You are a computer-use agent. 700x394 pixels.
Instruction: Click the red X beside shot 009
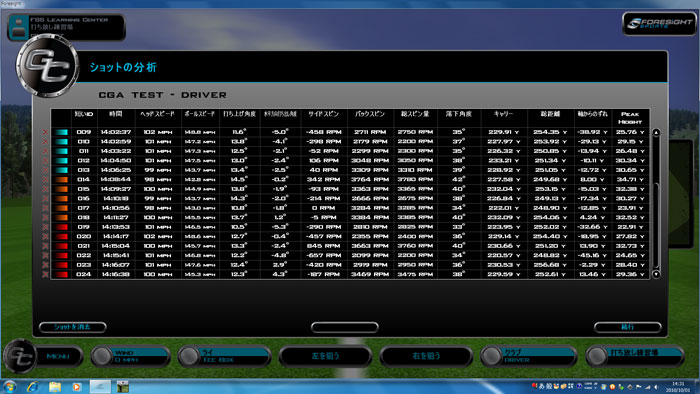point(45,132)
